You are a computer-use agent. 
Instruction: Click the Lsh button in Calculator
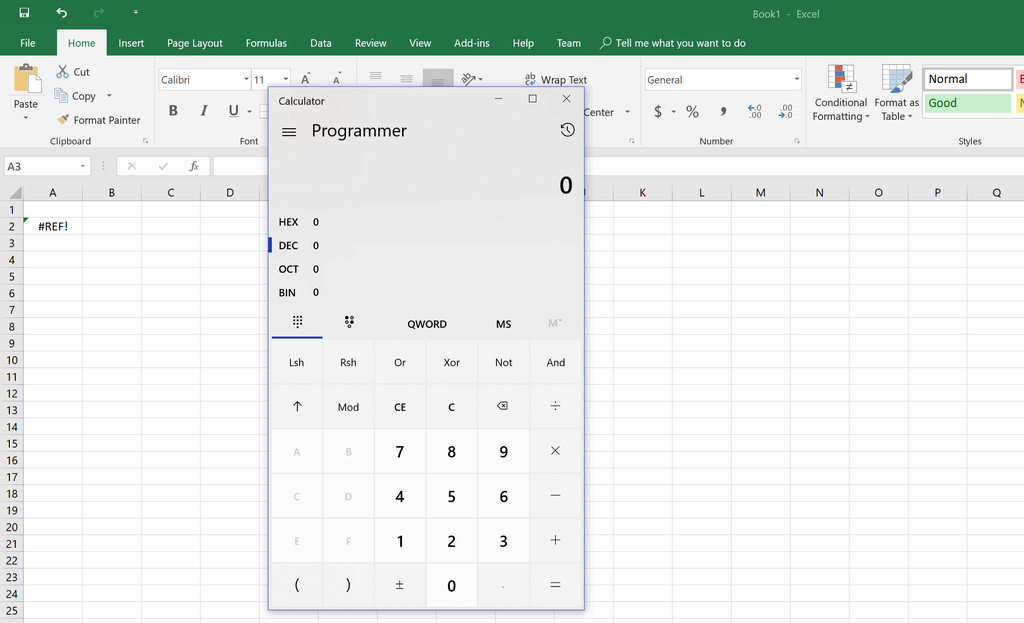(296, 362)
